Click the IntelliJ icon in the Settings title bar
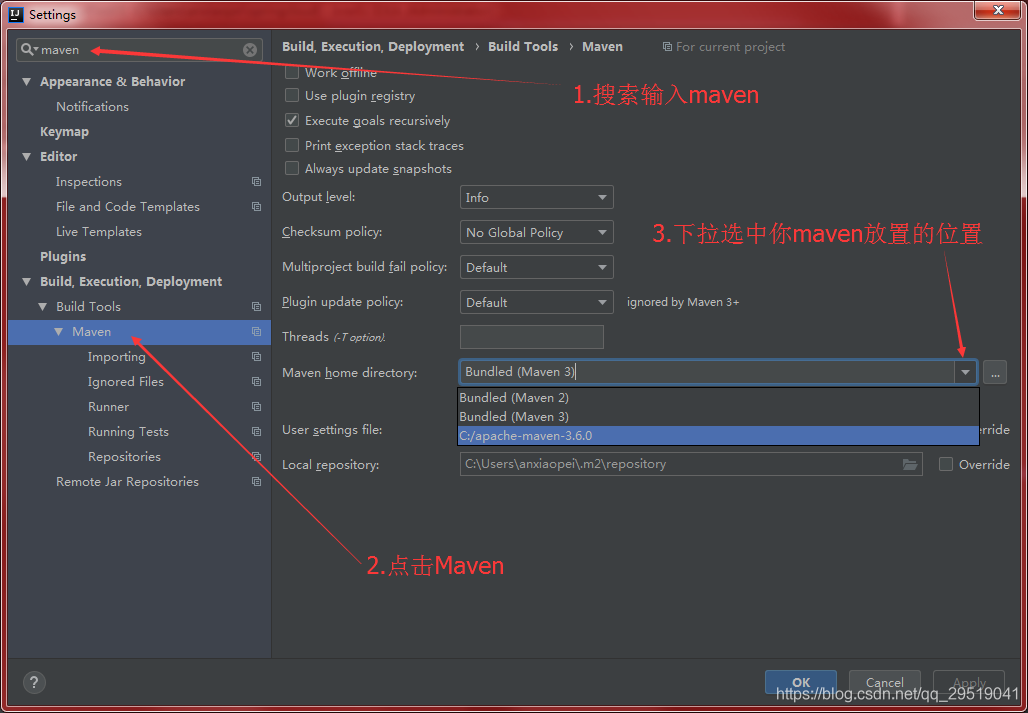Image resolution: width=1028 pixels, height=713 pixels. tap(17, 14)
